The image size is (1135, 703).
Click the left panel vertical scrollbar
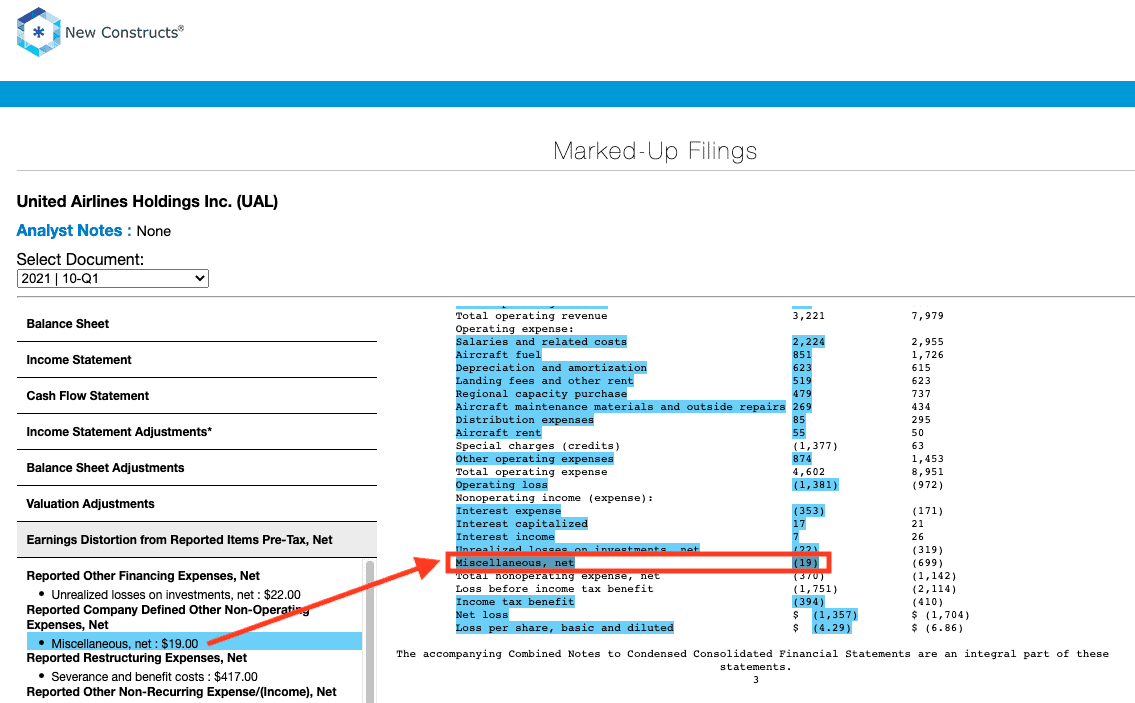(x=370, y=631)
